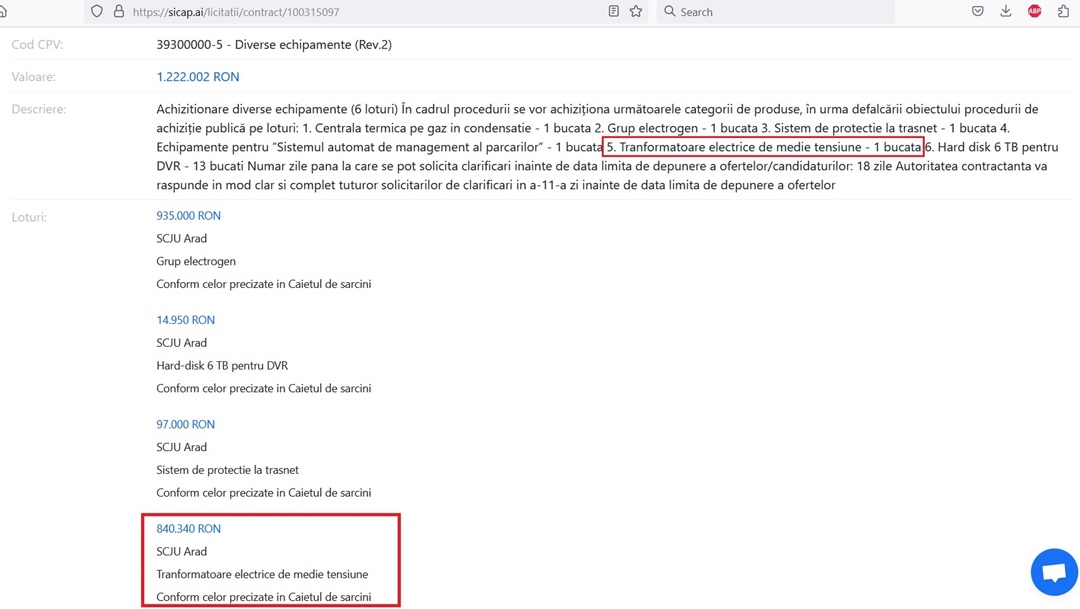Open the 935.000 RON lot link
Screen dimensions: 1080x609
[189, 216]
